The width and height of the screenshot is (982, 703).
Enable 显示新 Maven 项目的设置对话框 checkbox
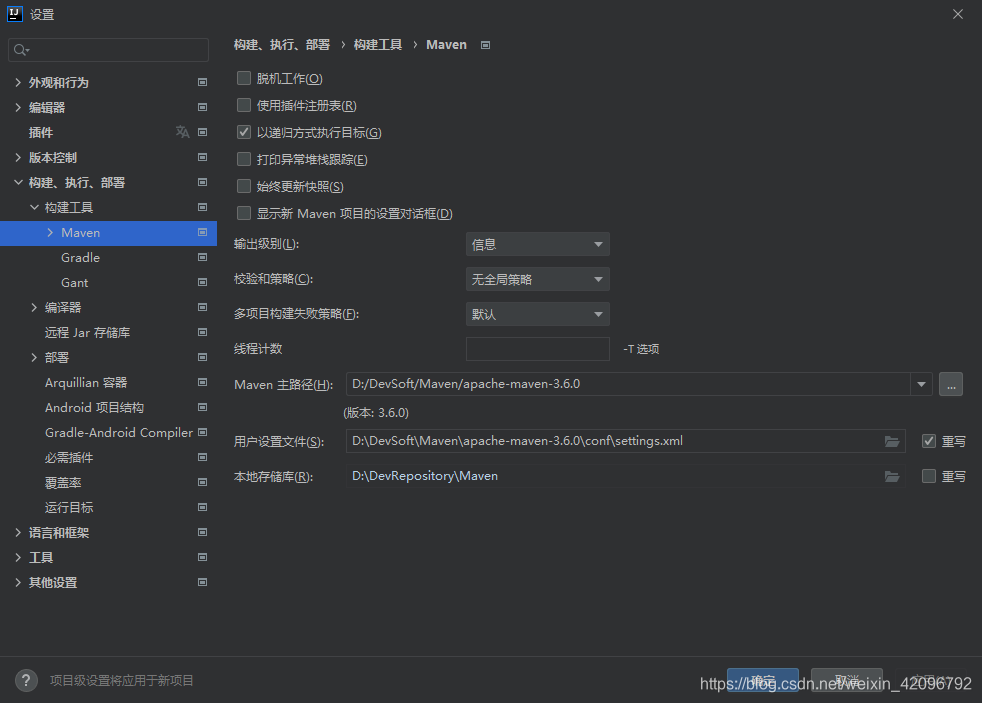tap(244, 213)
